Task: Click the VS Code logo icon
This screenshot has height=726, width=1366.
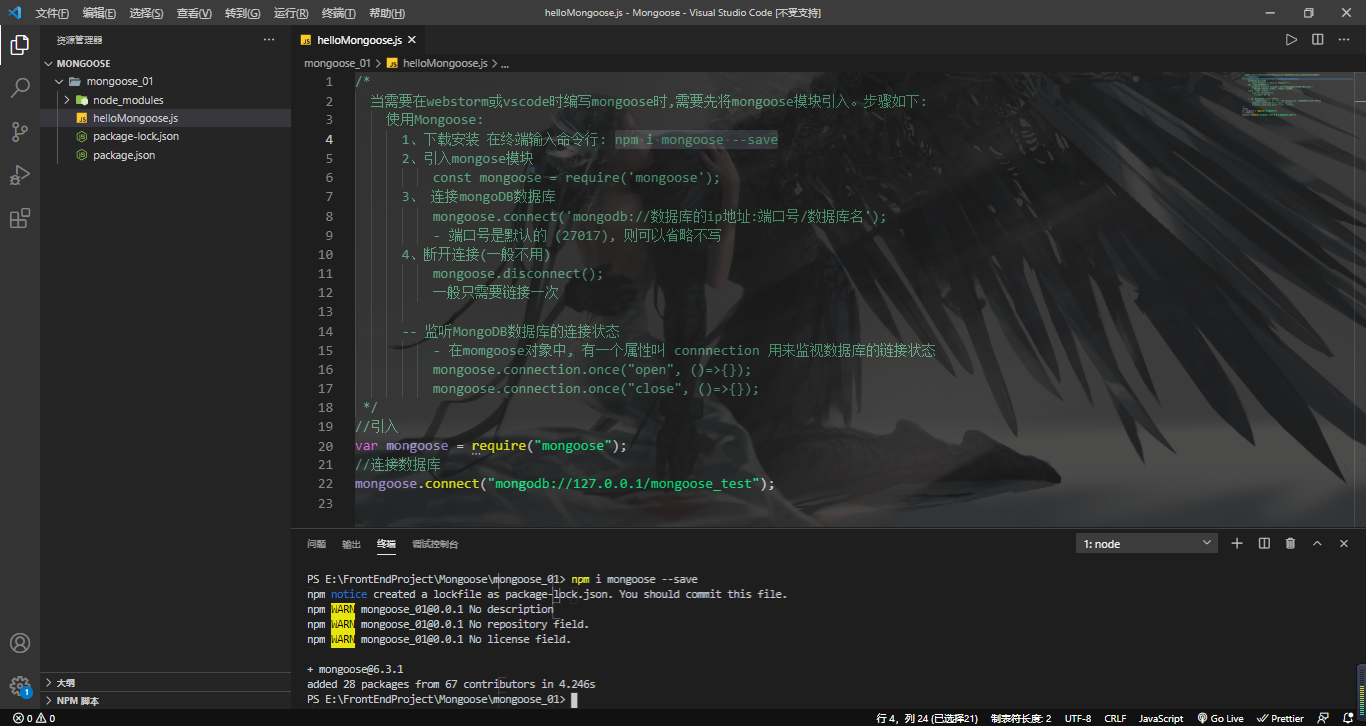Action: pyautogui.click(x=14, y=13)
